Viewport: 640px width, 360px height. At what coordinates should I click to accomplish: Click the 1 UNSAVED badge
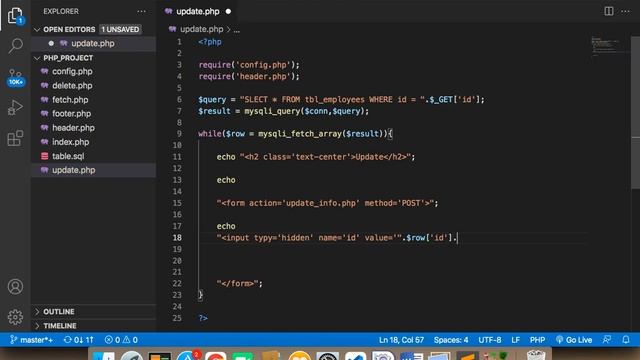(120, 29)
